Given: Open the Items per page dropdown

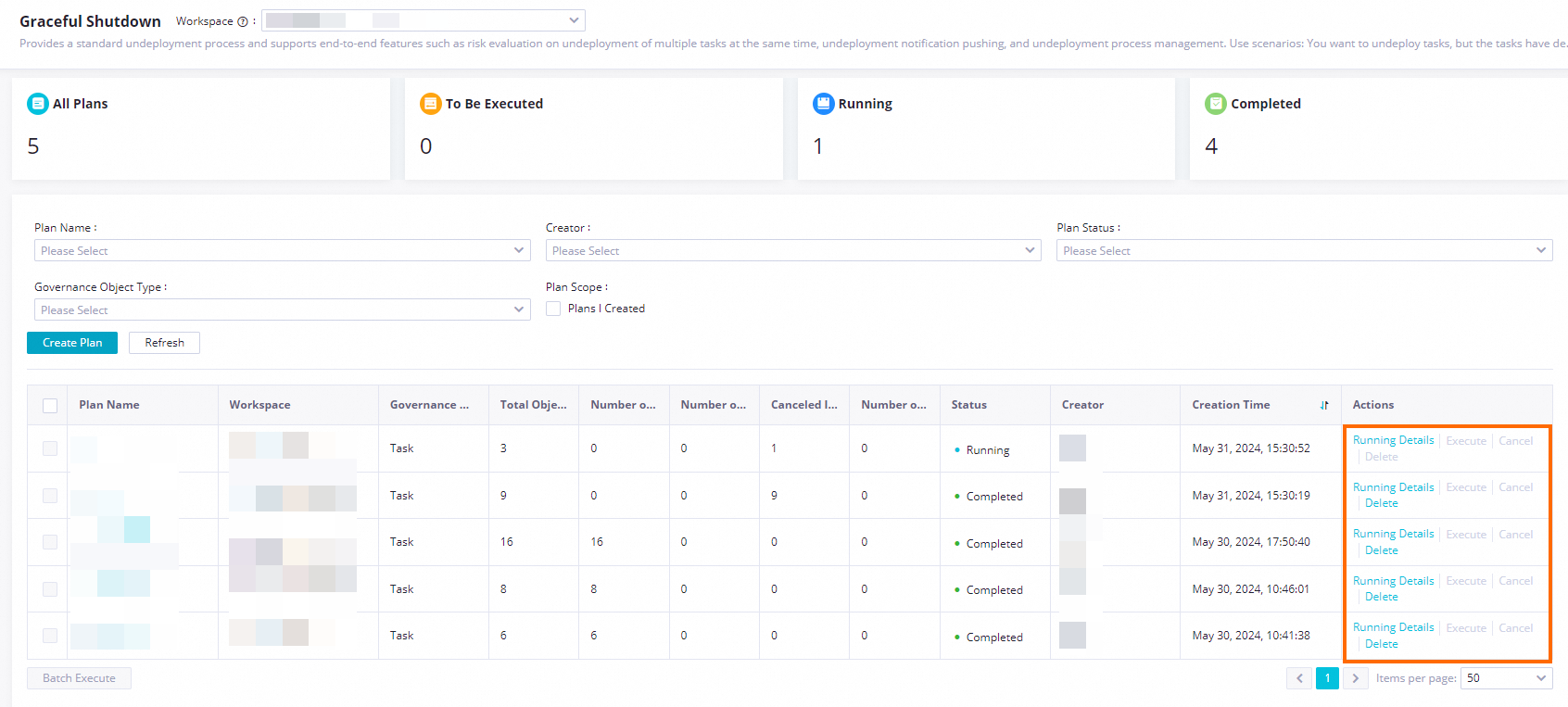Looking at the screenshot, I should pos(1507,678).
